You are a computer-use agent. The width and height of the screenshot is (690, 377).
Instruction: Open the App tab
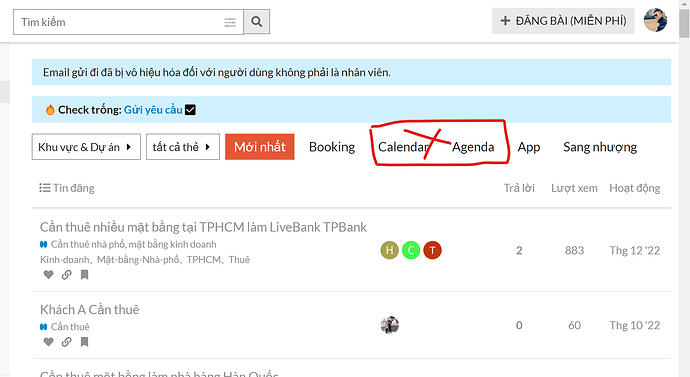(x=529, y=147)
